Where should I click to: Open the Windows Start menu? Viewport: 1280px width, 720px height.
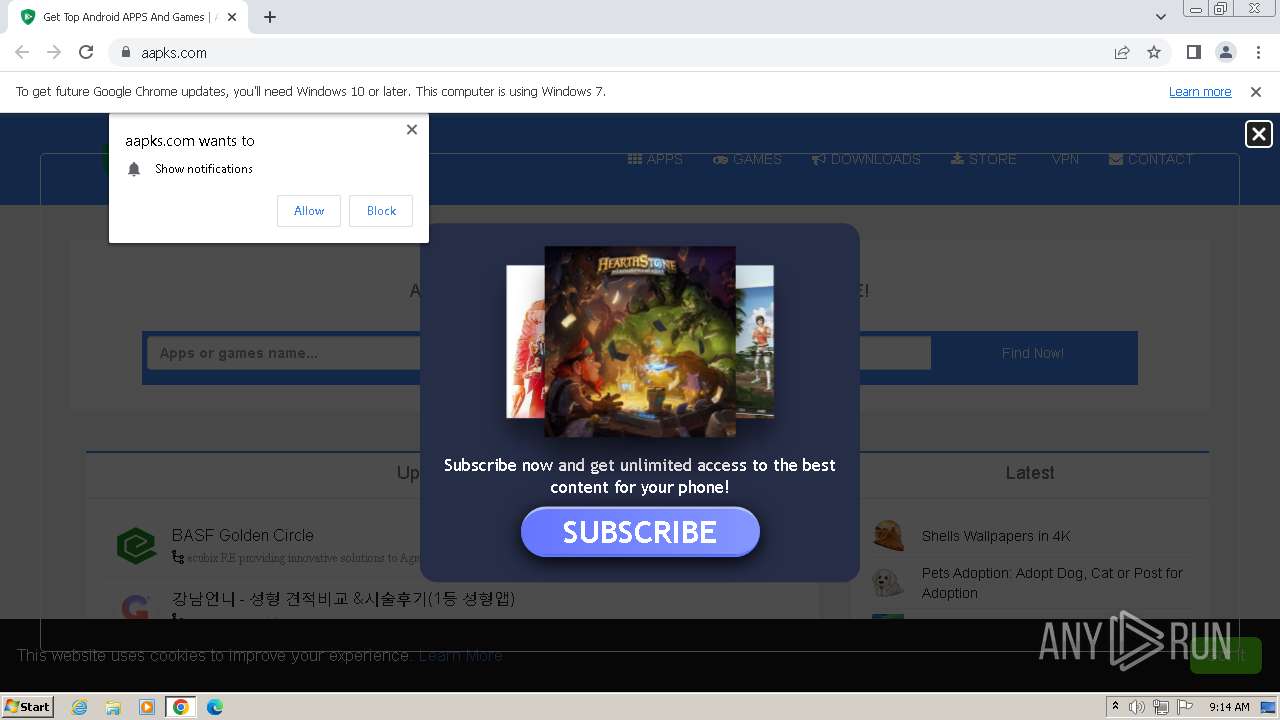coord(28,706)
